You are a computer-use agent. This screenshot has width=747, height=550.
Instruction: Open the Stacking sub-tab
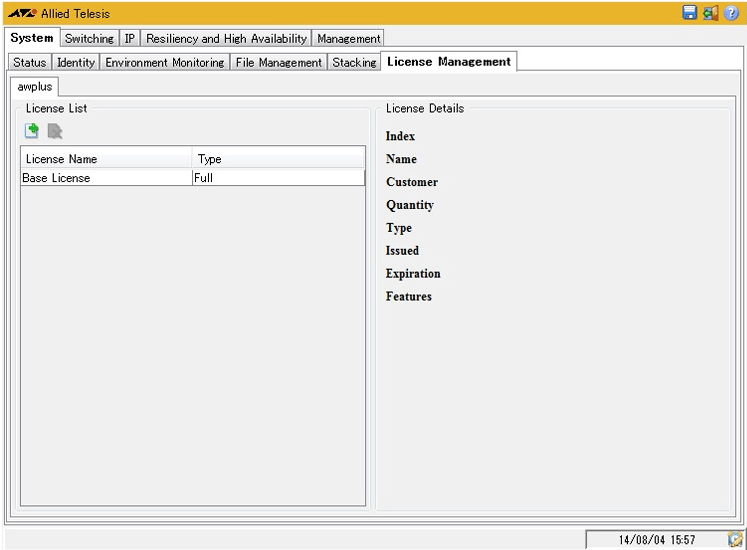tap(354, 62)
